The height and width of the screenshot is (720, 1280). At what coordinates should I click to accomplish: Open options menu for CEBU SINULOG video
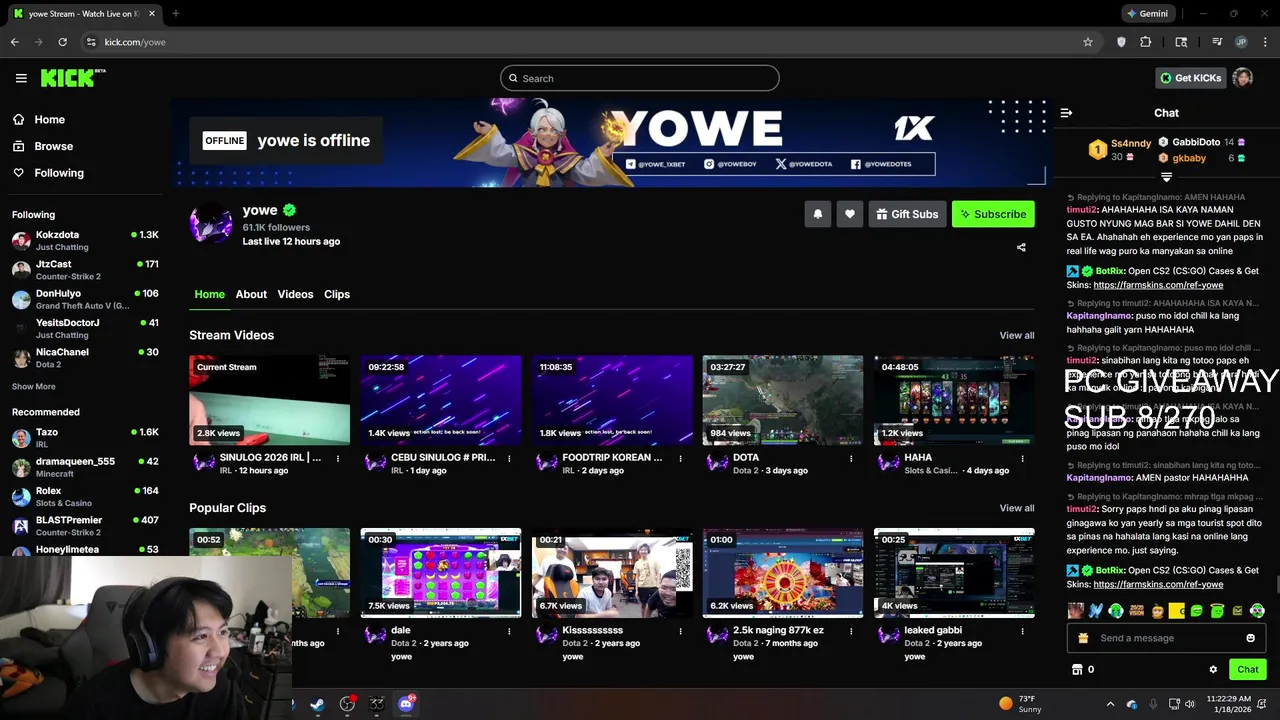(x=509, y=459)
